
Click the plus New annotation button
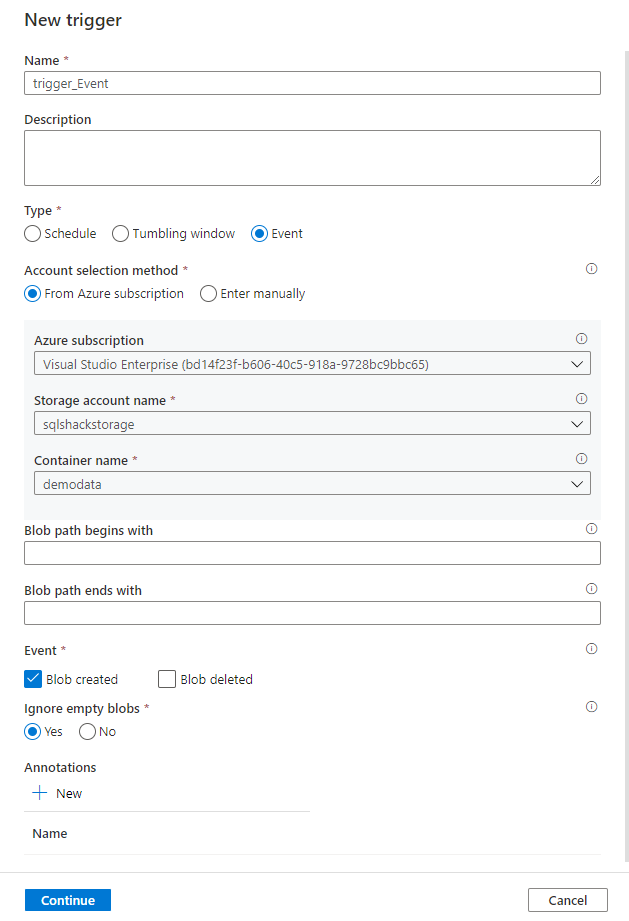click(x=57, y=793)
